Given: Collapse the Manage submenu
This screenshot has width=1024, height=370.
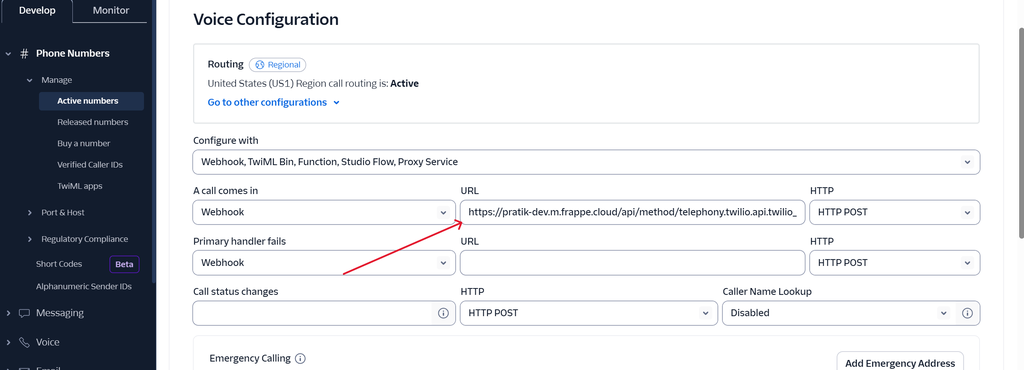Looking at the screenshot, I should pos(29,80).
